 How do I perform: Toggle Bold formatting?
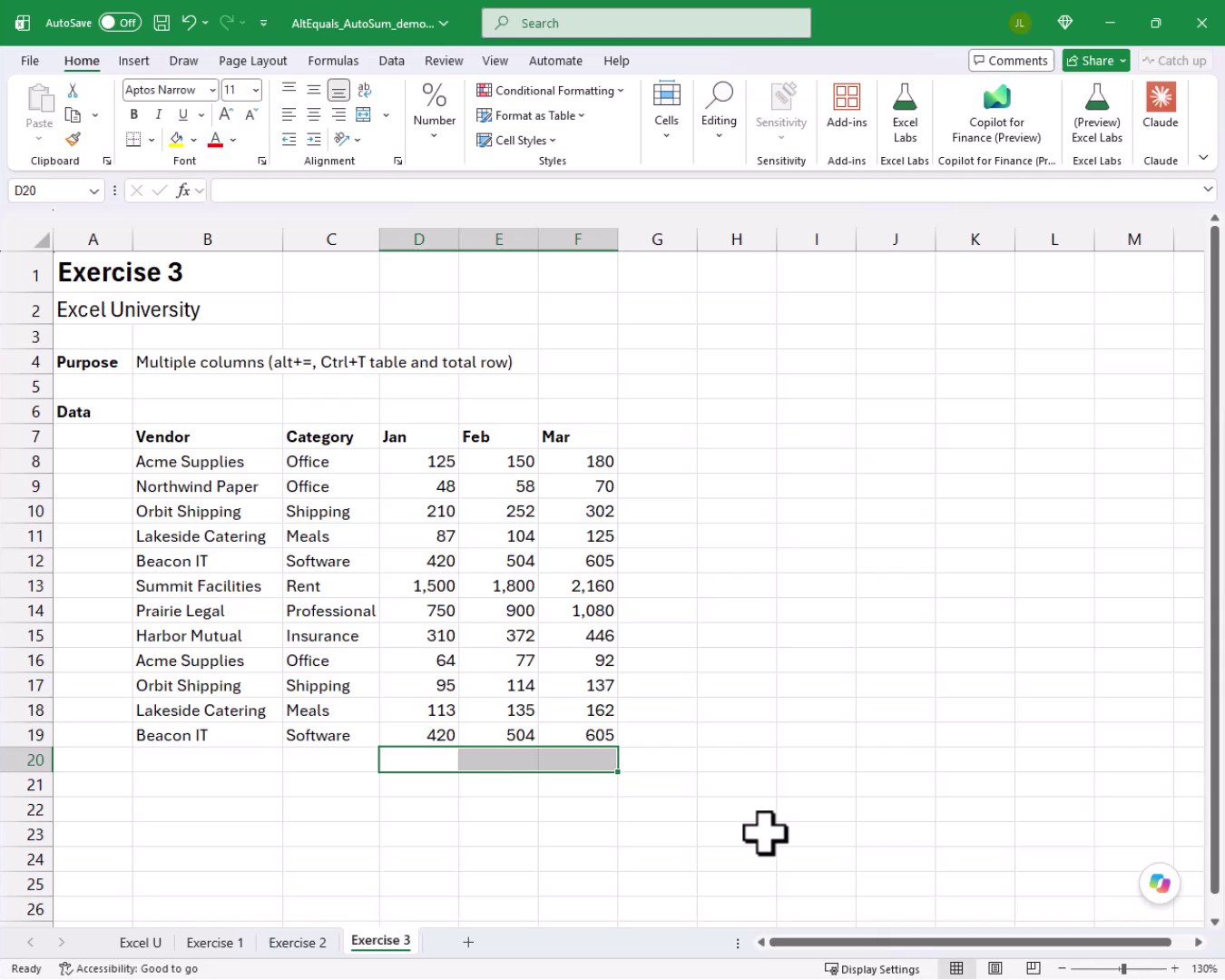click(x=133, y=114)
